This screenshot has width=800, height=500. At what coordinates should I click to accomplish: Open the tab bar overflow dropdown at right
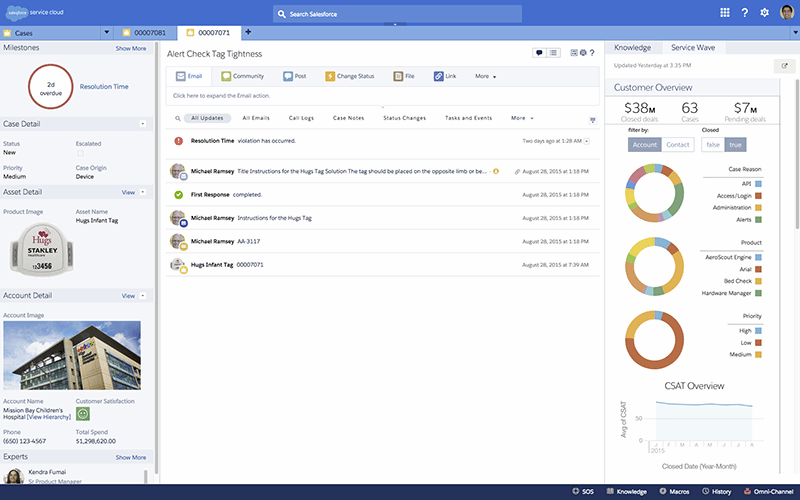[795, 33]
